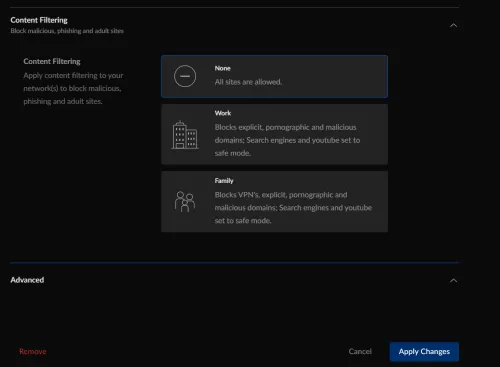Screen dimensions: 500x367
Task: Click the Work office buildings icon
Action: [x=185, y=135]
